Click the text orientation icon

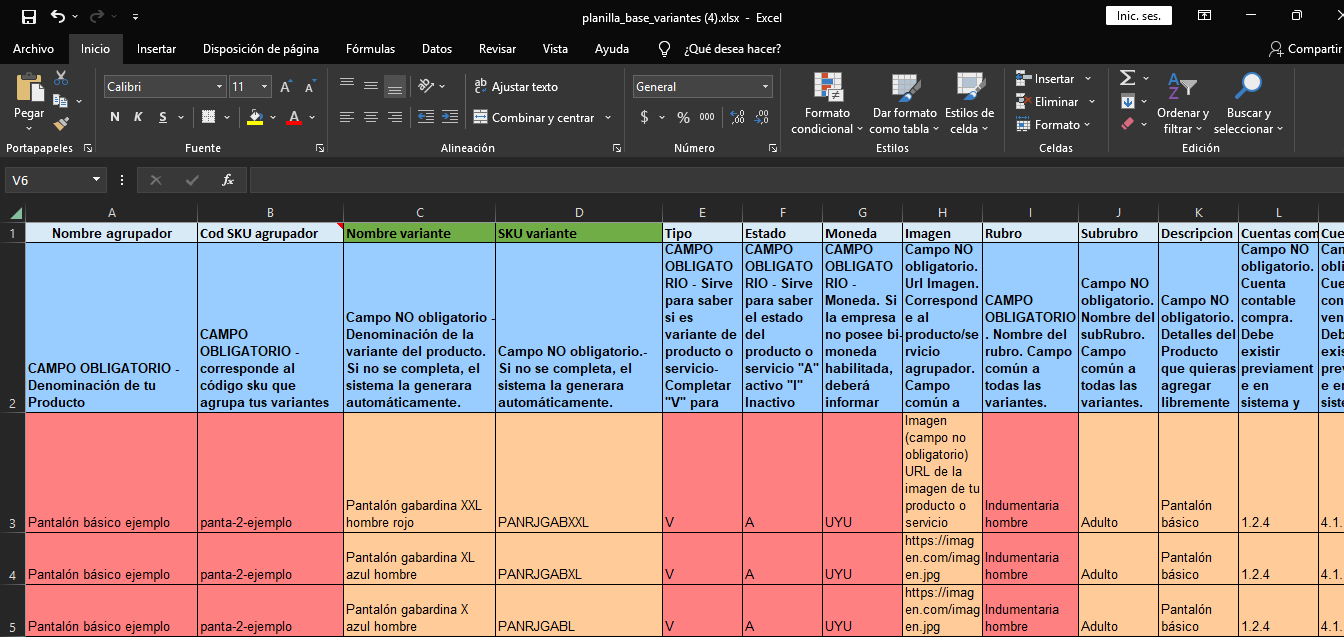tap(426, 86)
